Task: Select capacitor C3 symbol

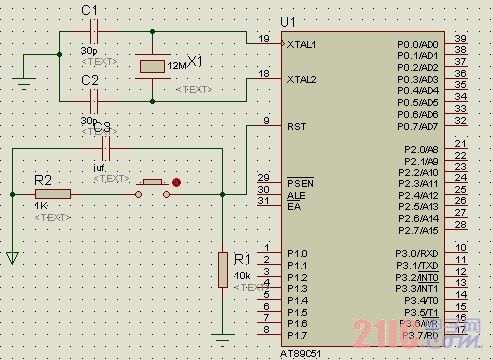Action: click(106, 149)
